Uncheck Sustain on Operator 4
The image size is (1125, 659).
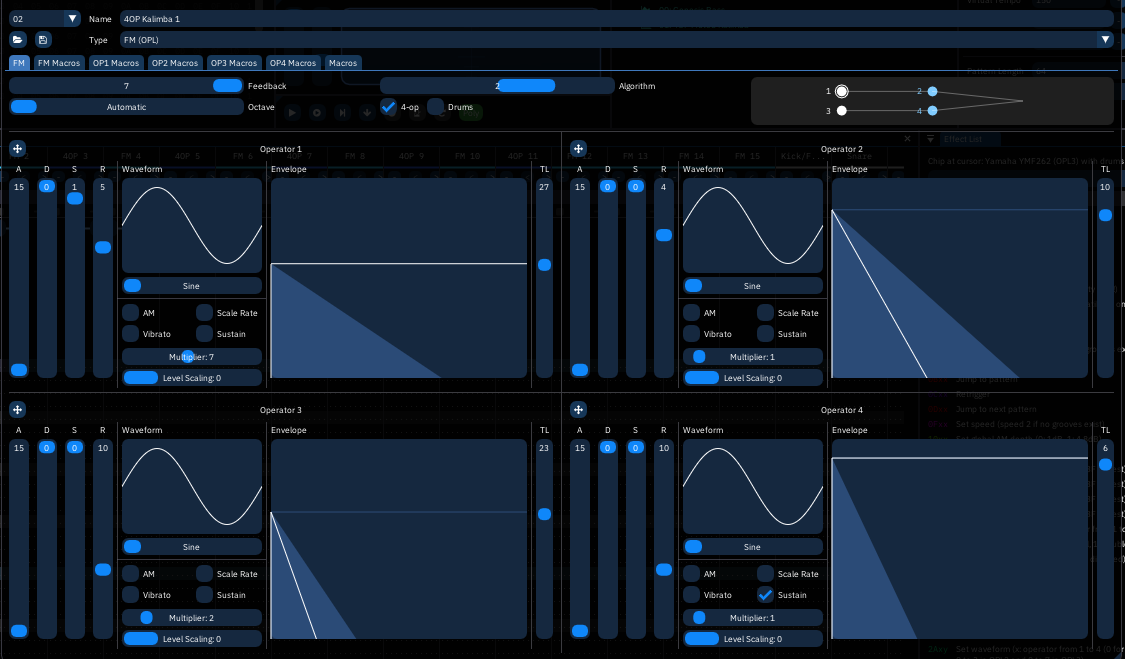point(765,595)
